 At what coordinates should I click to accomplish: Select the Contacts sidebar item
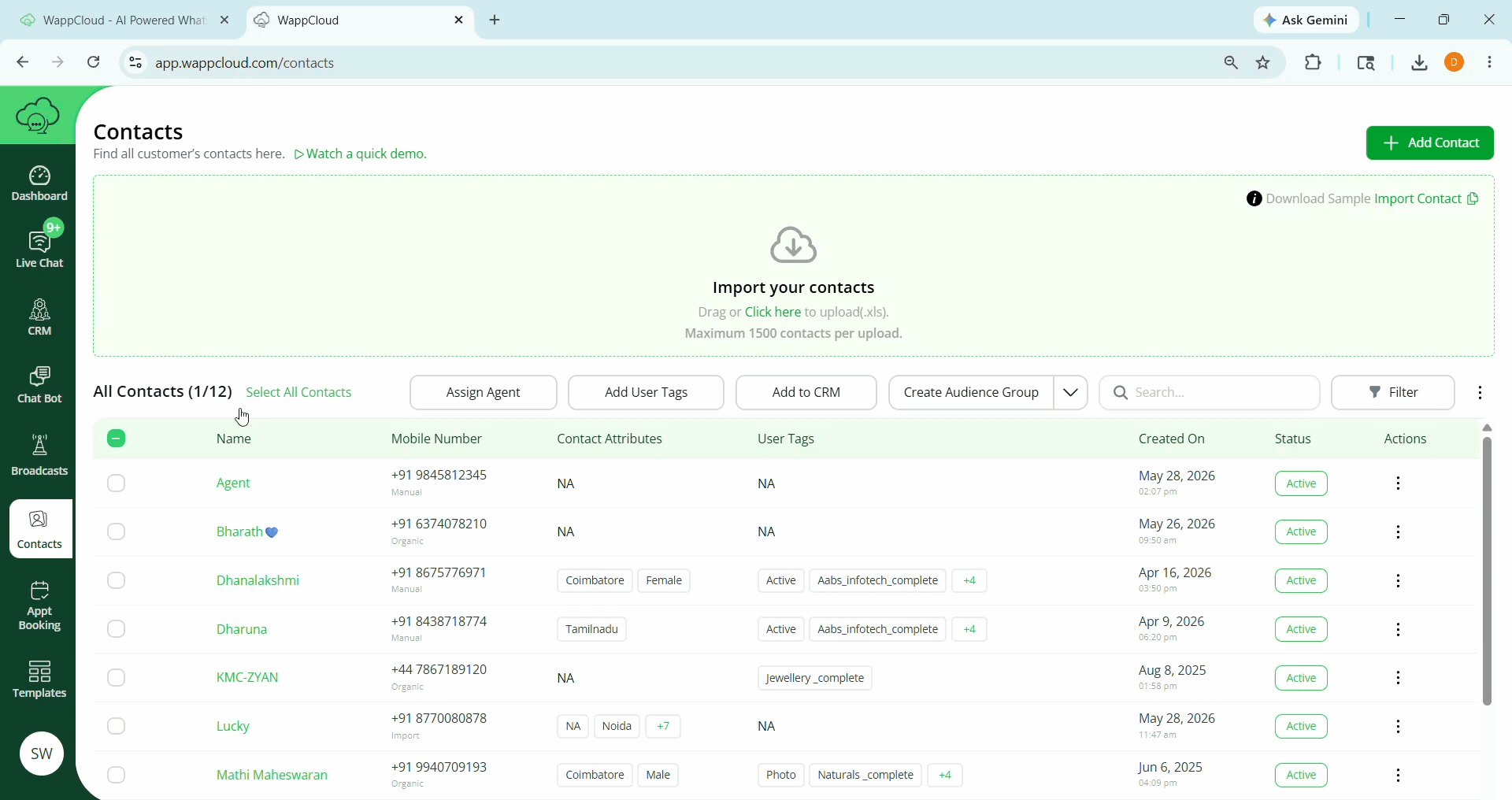pos(39,529)
